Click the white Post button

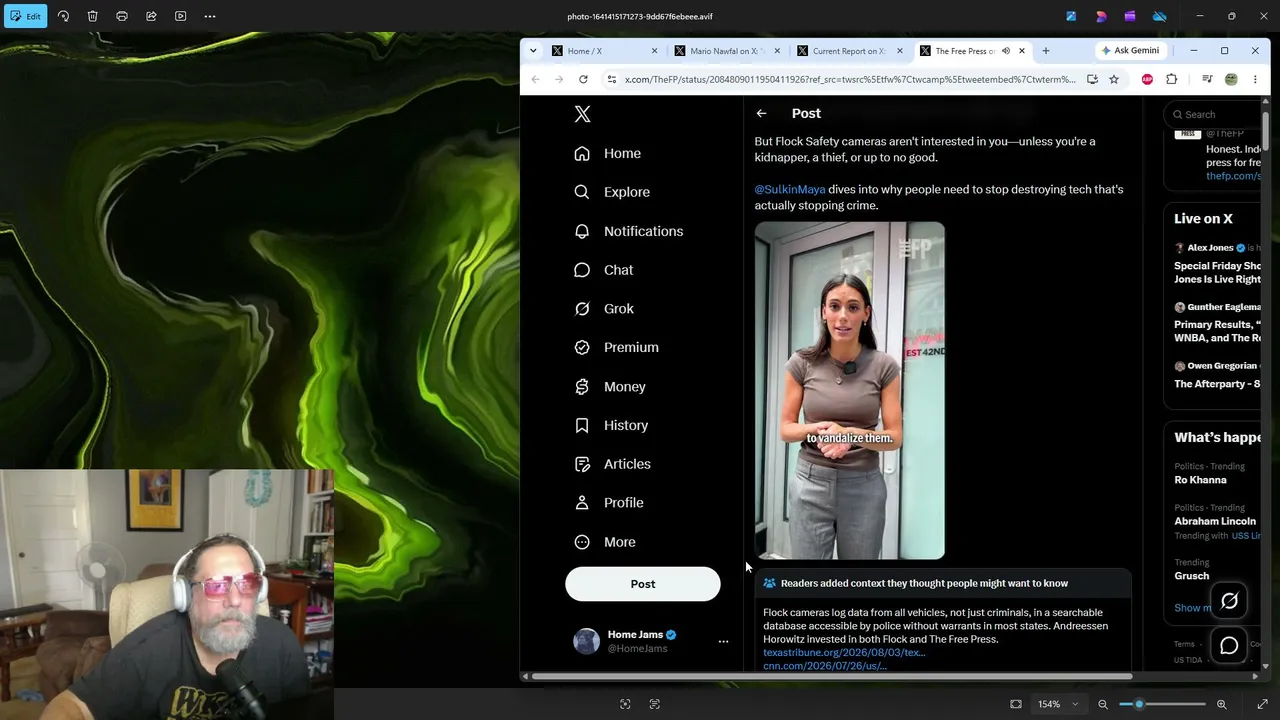pos(643,584)
